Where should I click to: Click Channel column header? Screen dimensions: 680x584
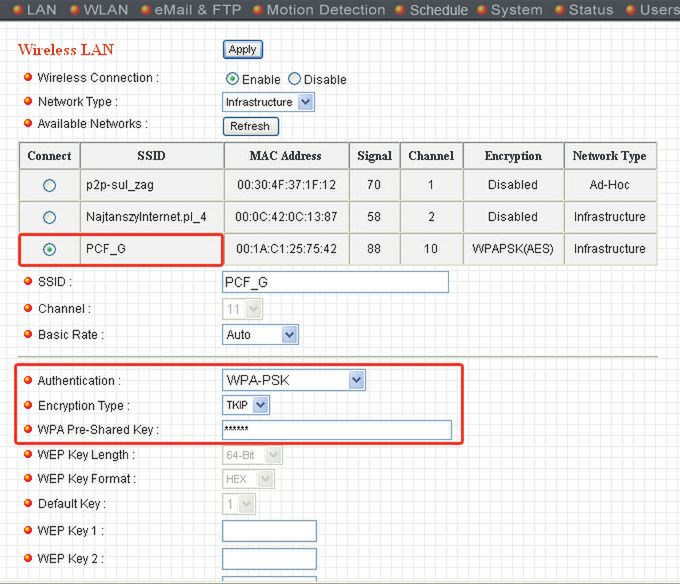click(431, 156)
